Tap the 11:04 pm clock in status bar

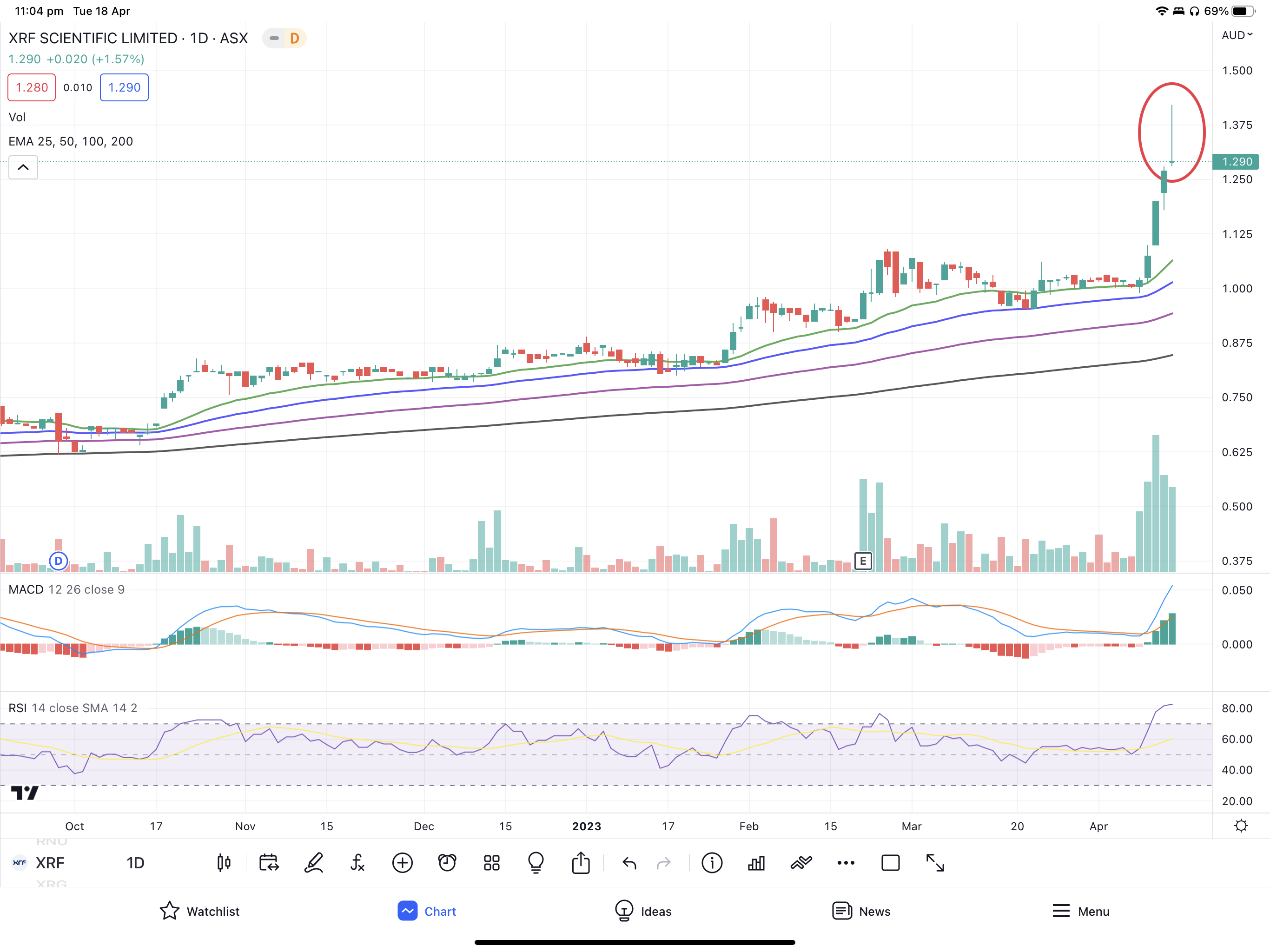39,11
